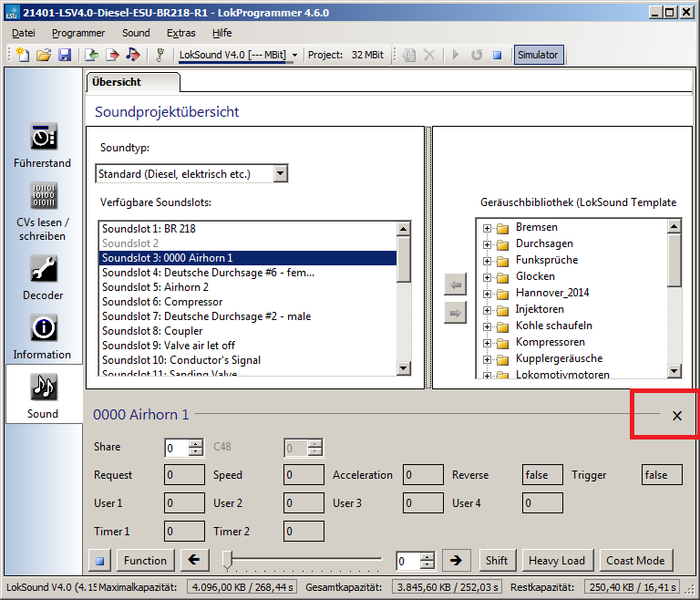Click the Request value field

[x=184, y=475]
